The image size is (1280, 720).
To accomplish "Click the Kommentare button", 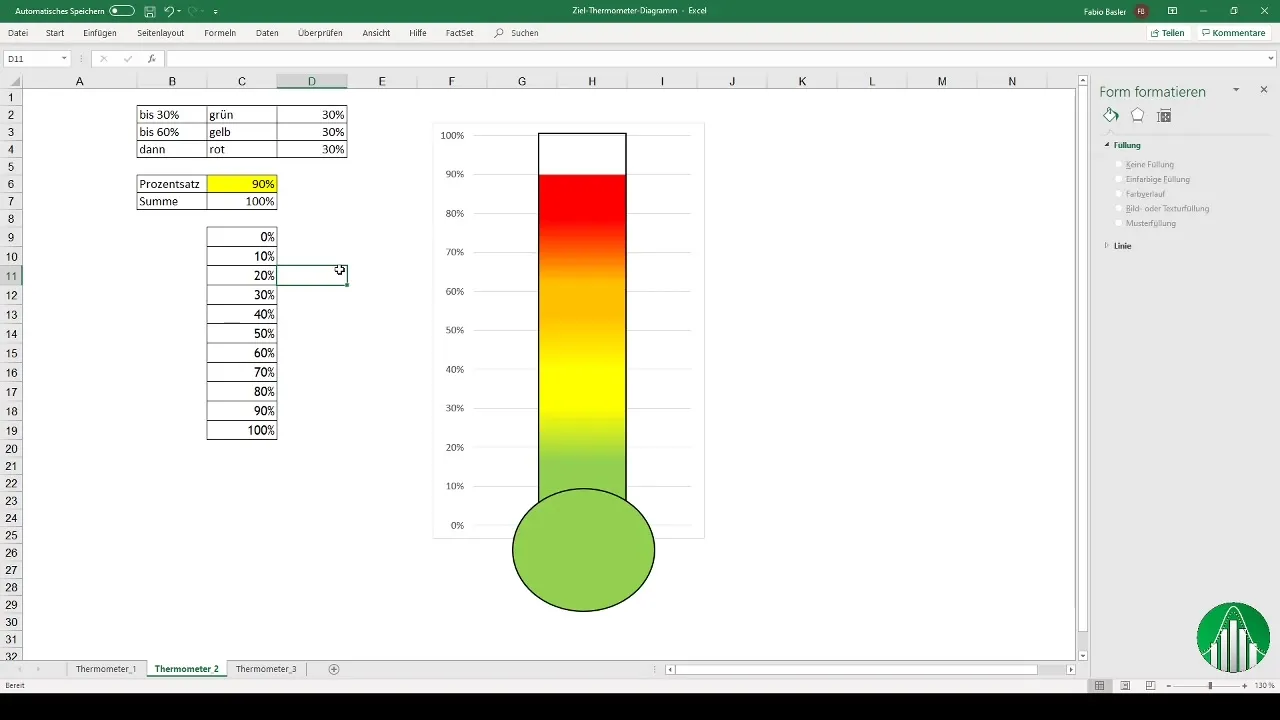I will pyautogui.click(x=1233, y=33).
